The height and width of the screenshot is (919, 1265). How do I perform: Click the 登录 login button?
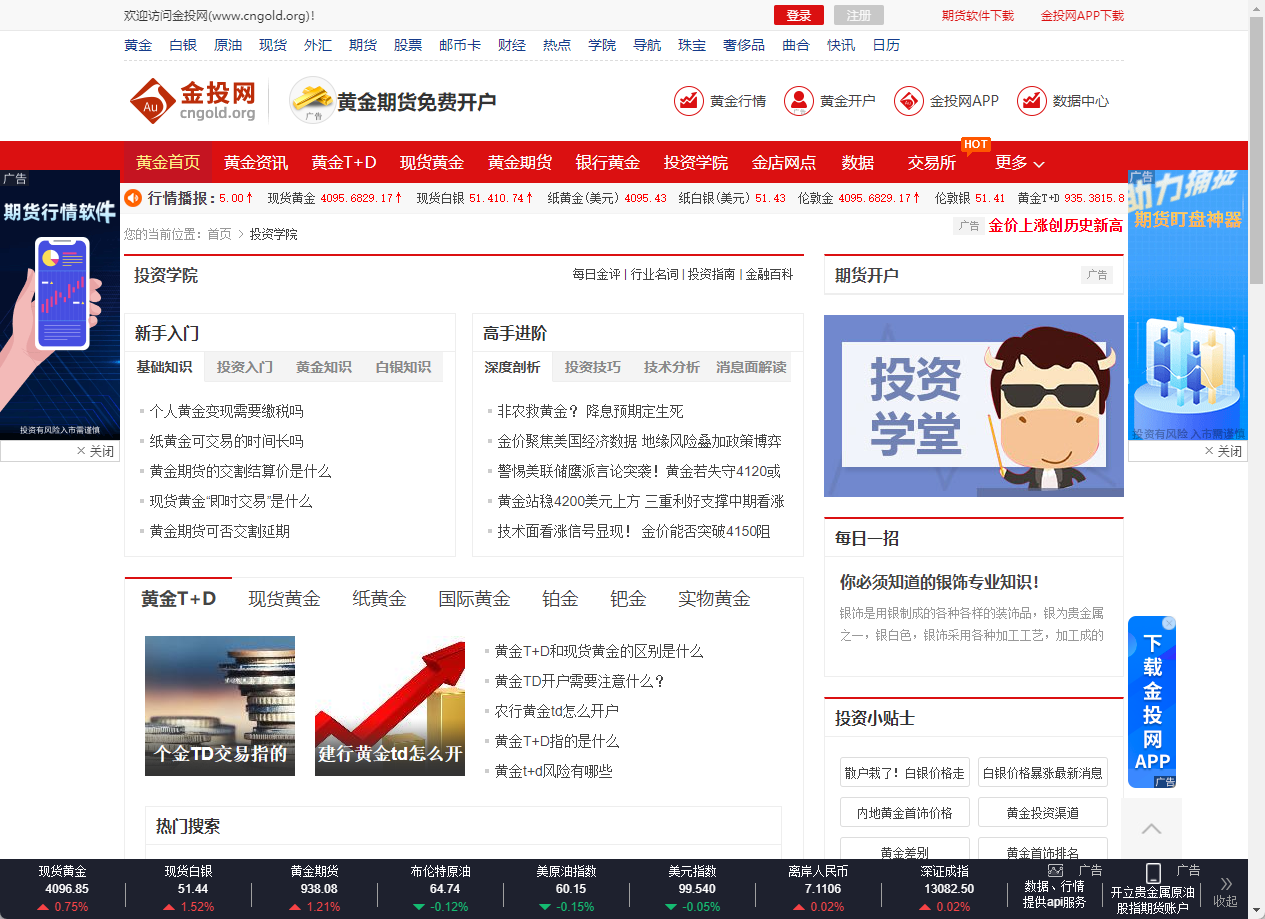click(796, 16)
